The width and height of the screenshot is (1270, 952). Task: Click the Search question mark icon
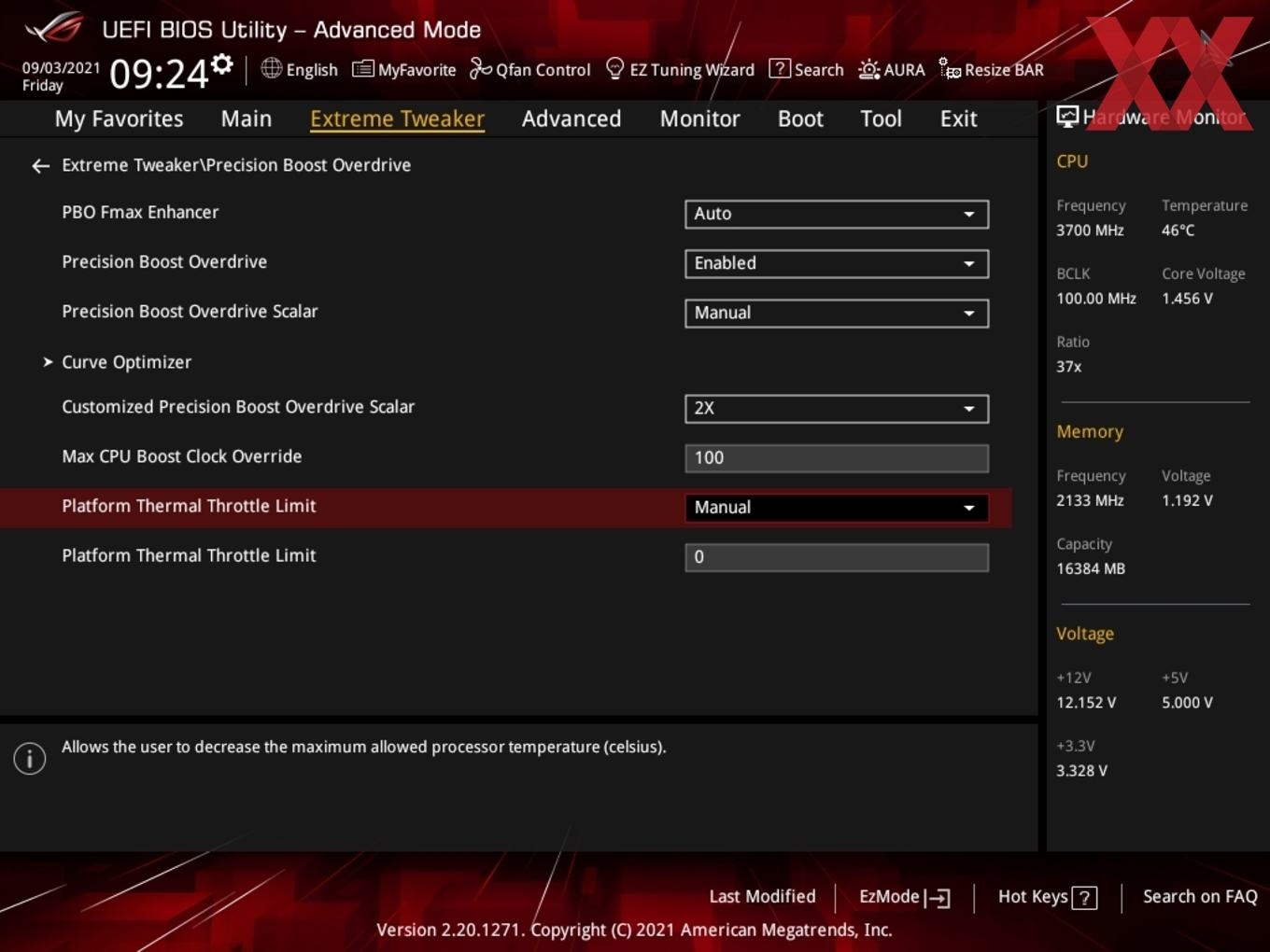(779, 69)
